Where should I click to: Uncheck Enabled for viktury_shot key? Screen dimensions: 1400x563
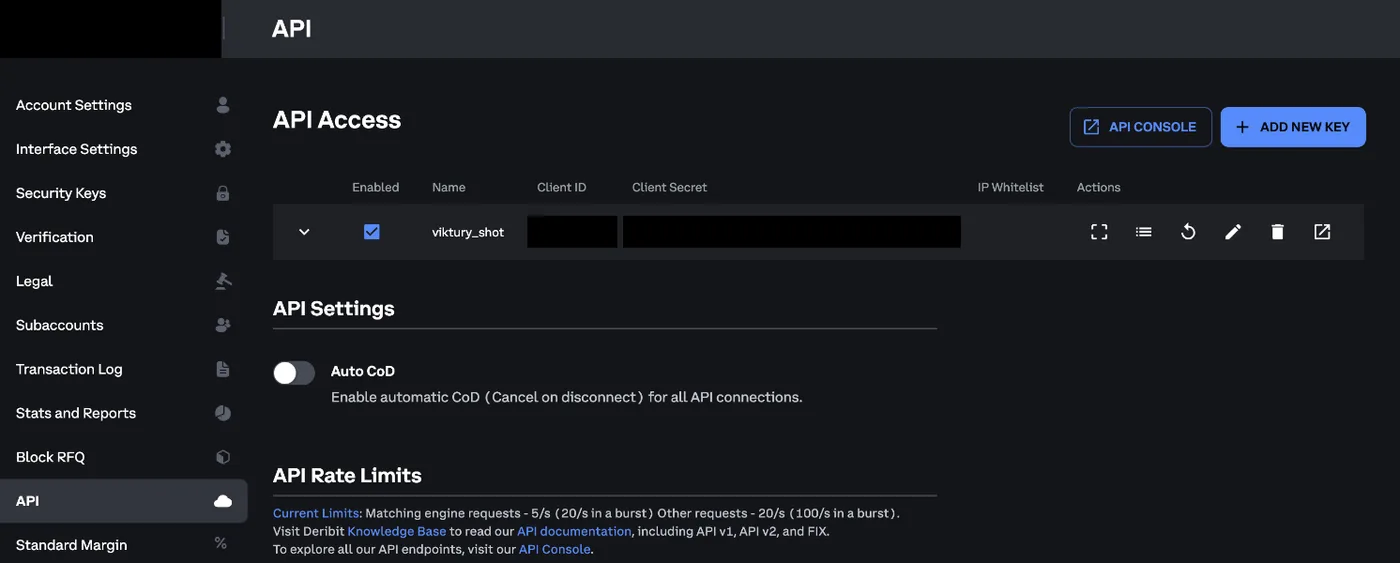pyautogui.click(x=372, y=232)
